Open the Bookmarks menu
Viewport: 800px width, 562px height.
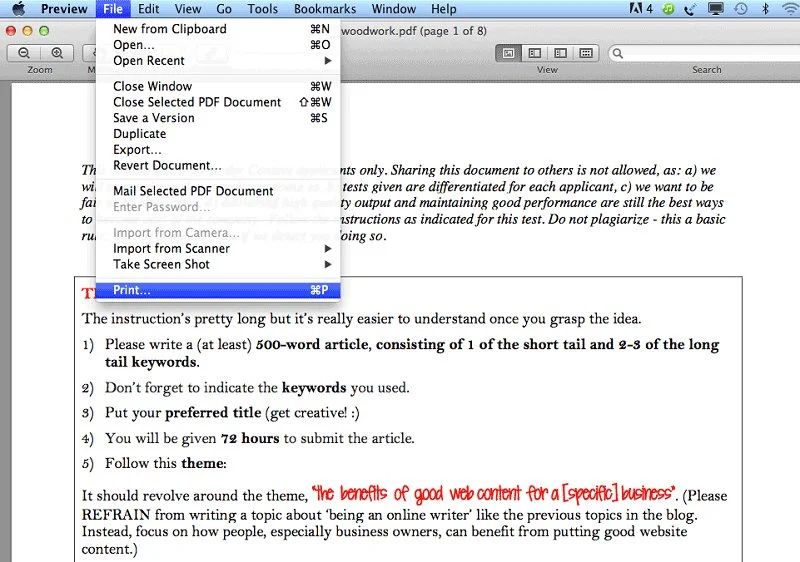click(325, 9)
